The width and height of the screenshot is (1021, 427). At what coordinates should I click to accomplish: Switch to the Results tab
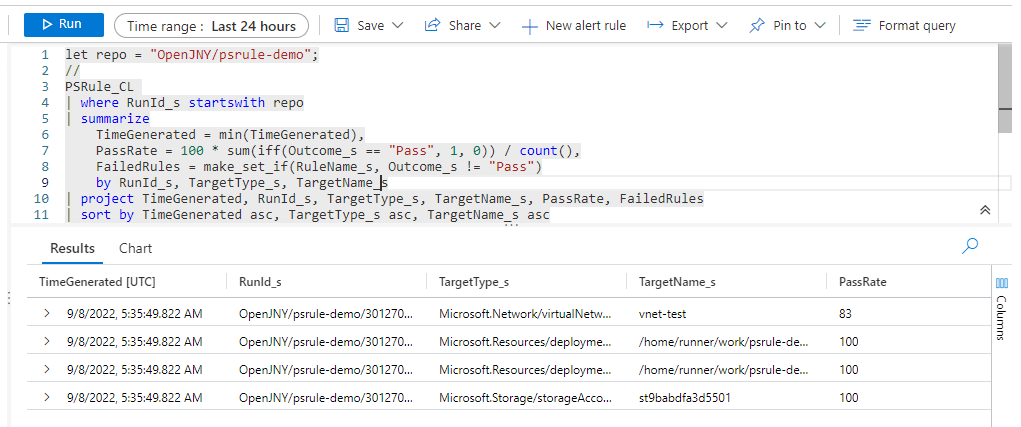pyautogui.click(x=72, y=248)
